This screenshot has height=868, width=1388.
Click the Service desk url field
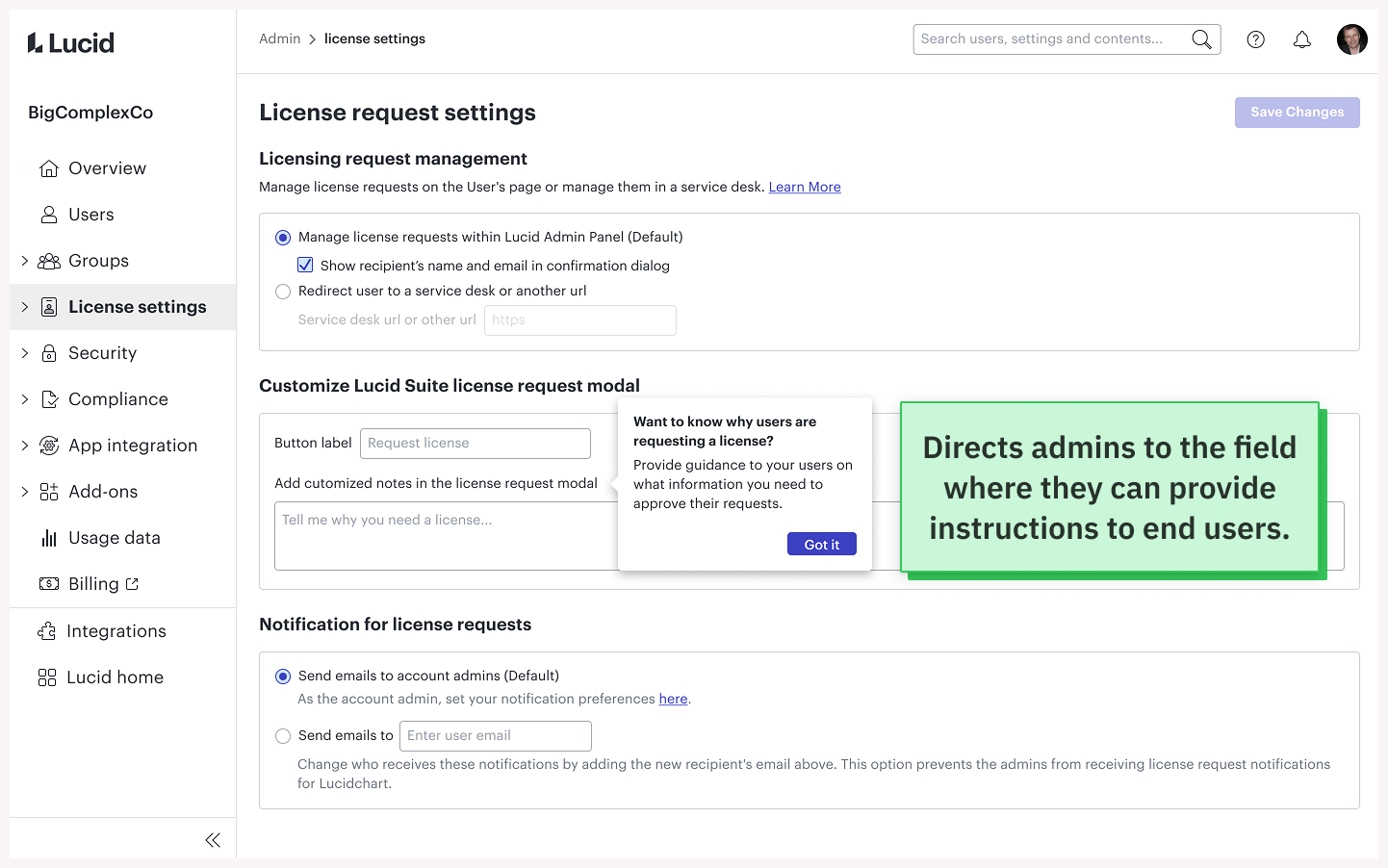tap(580, 320)
